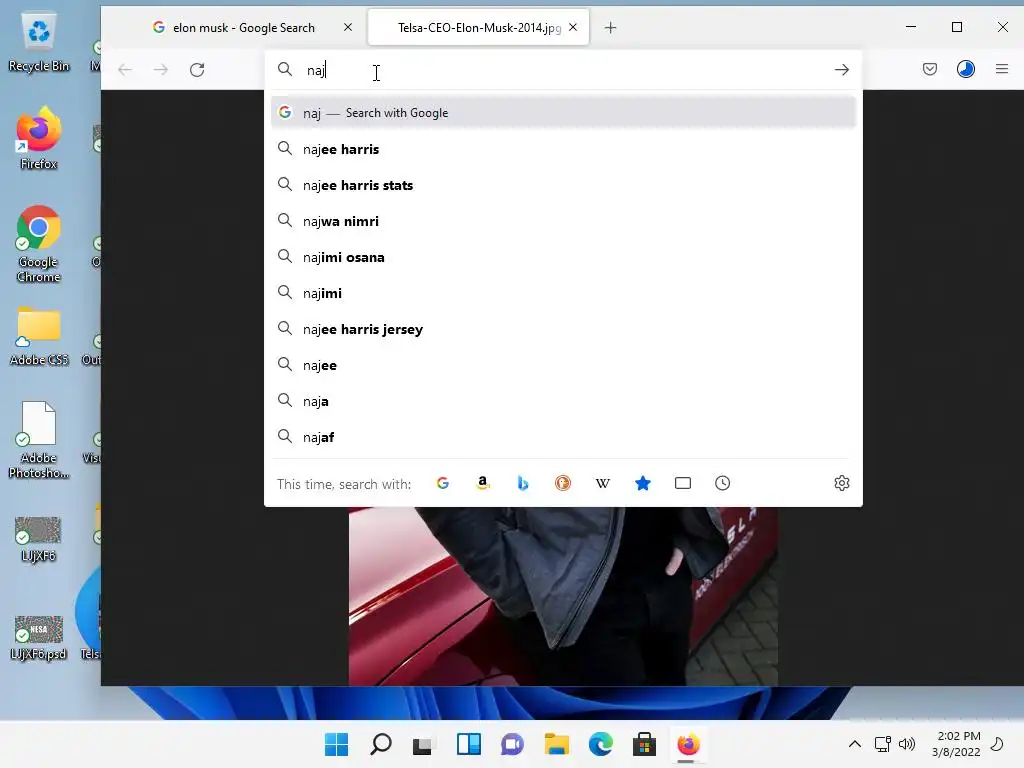Click the address bar text field
The width and height of the screenshot is (1024, 768).
pyautogui.click(x=562, y=70)
